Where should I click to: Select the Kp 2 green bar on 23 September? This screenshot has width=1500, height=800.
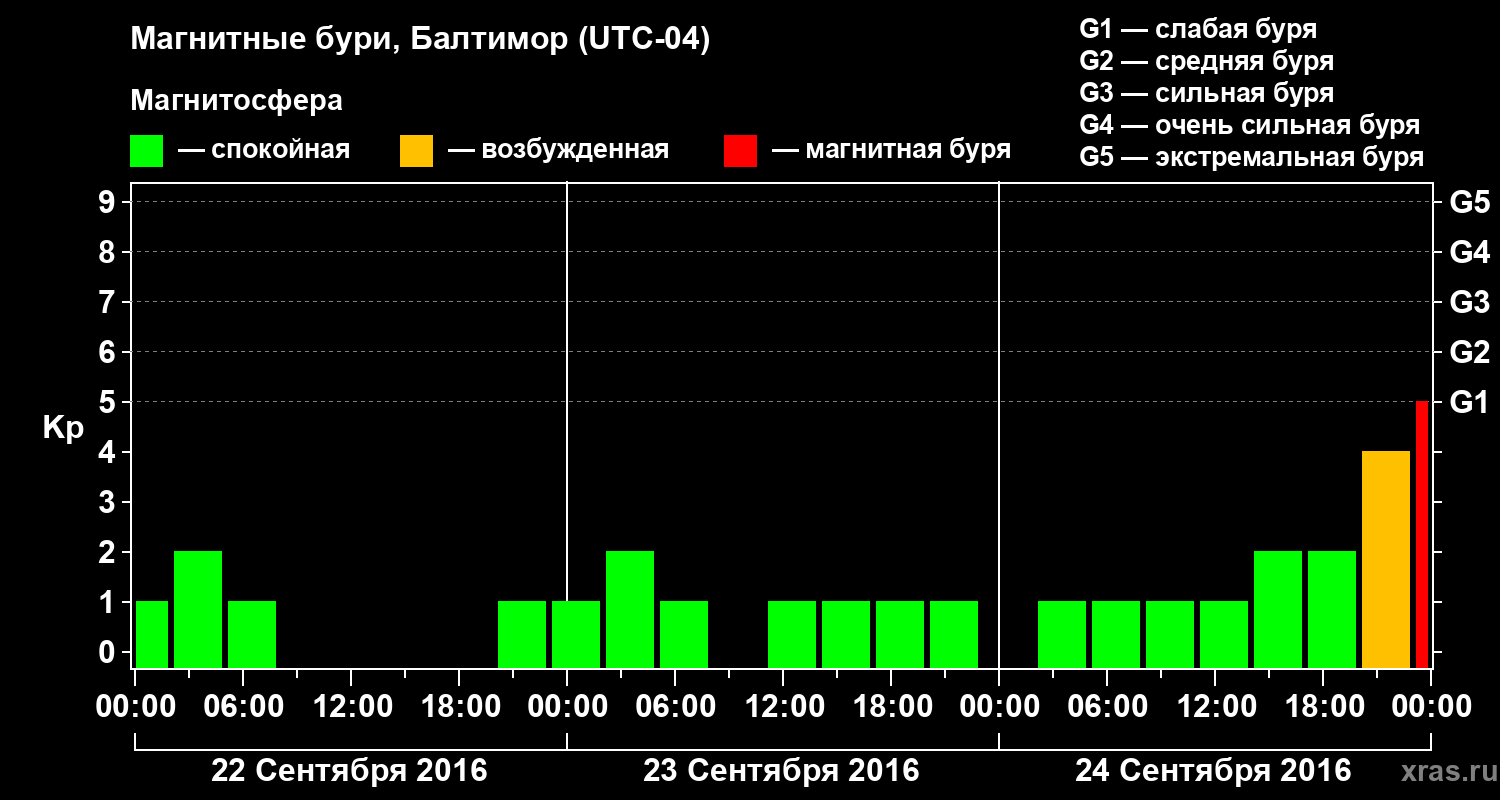point(630,609)
